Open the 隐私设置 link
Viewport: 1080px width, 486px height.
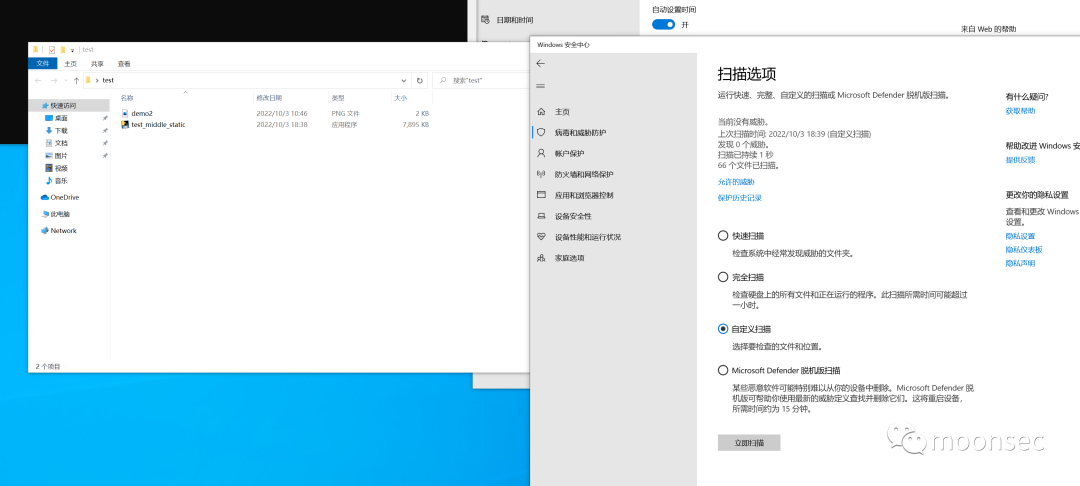[x=1020, y=236]
